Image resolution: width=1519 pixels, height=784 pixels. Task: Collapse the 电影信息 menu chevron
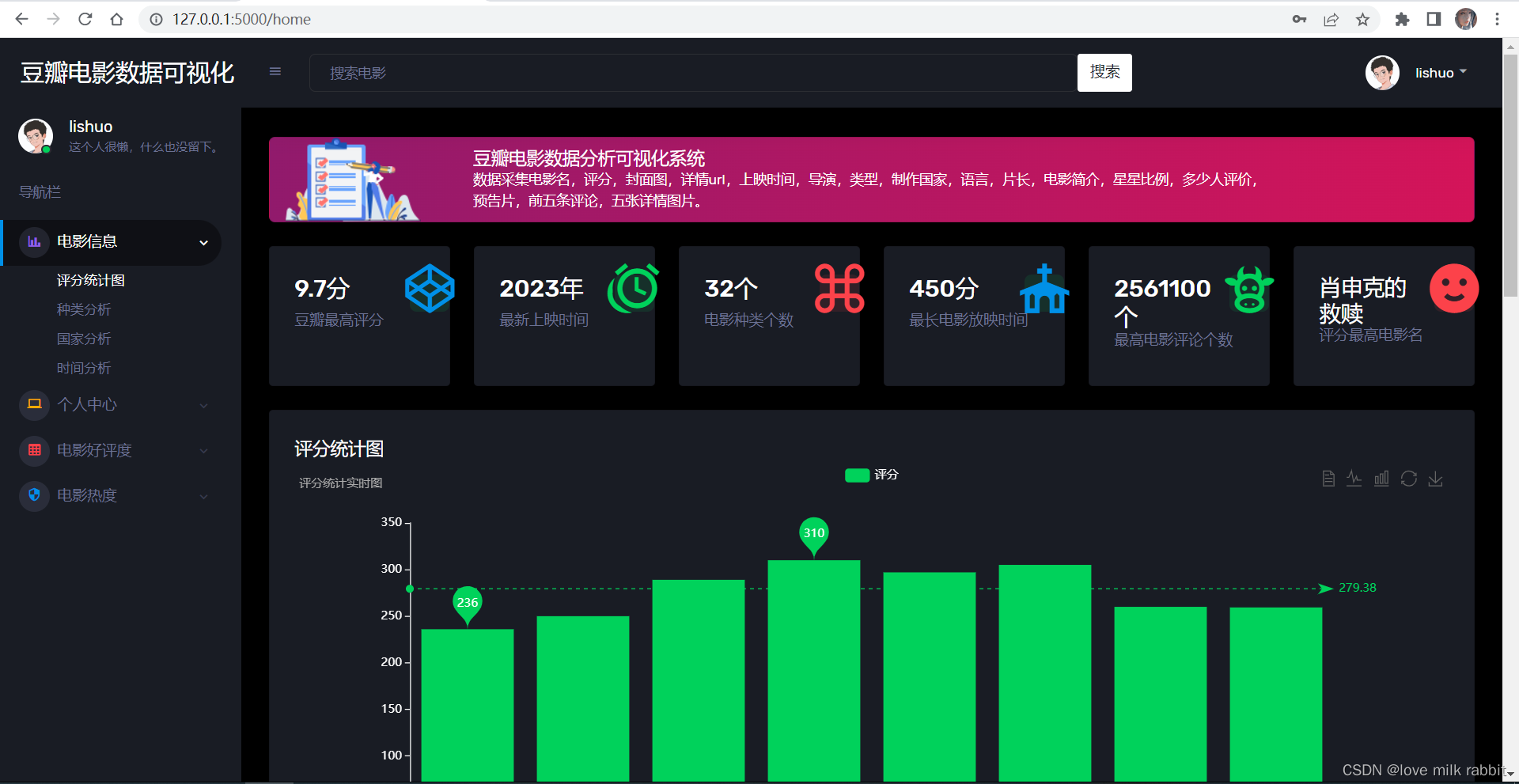pos(203,243)
